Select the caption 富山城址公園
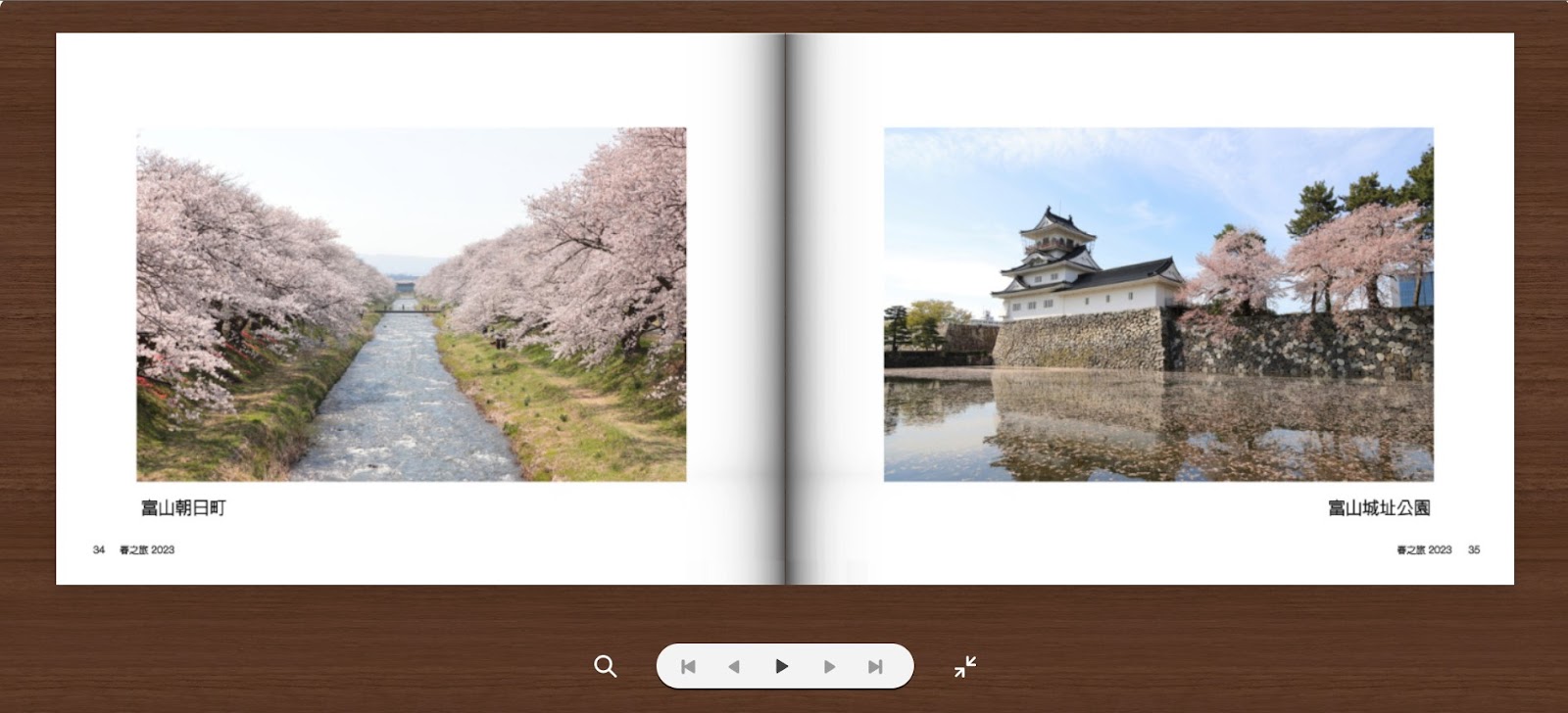This screenshot has width=1568, height=713. 1379,507
